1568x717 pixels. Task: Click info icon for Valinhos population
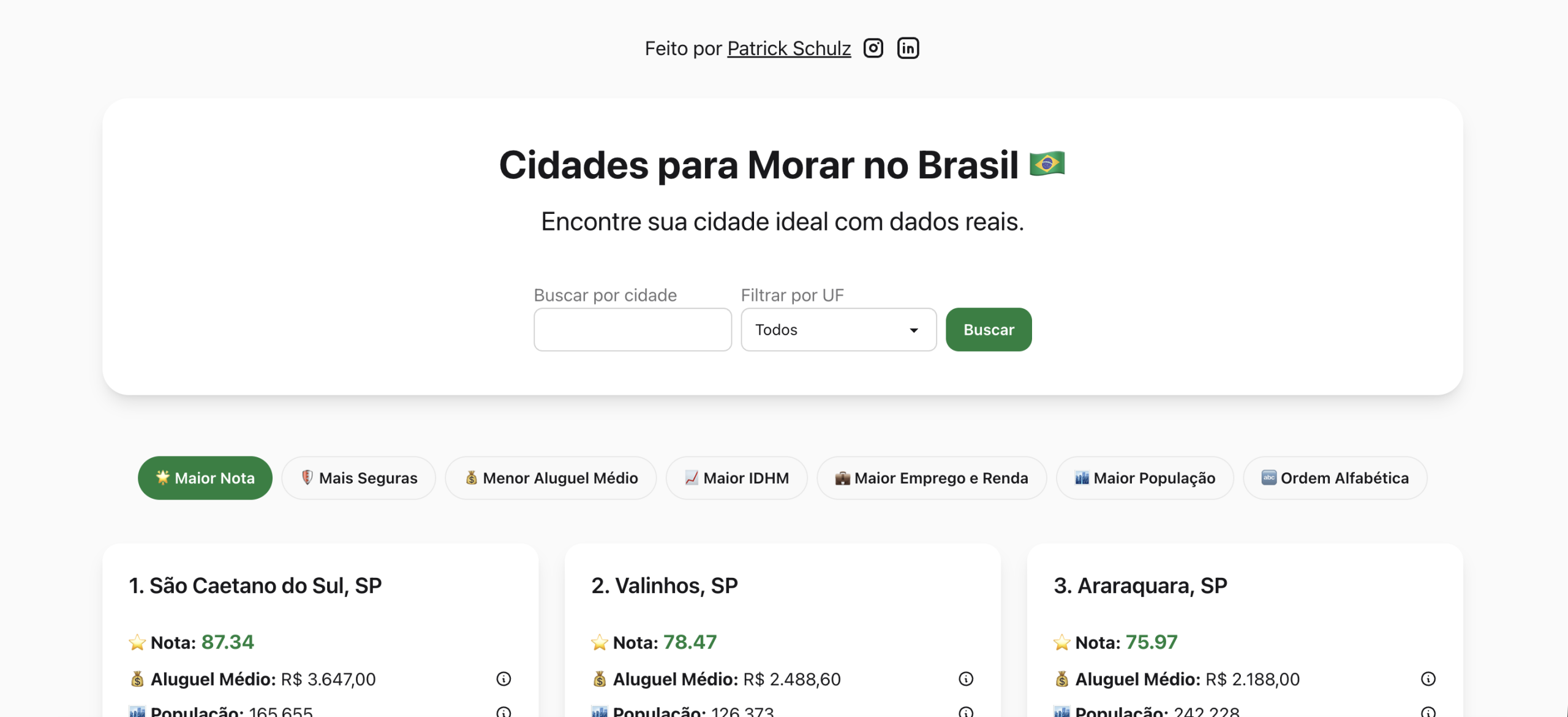[x=966, y=711]
